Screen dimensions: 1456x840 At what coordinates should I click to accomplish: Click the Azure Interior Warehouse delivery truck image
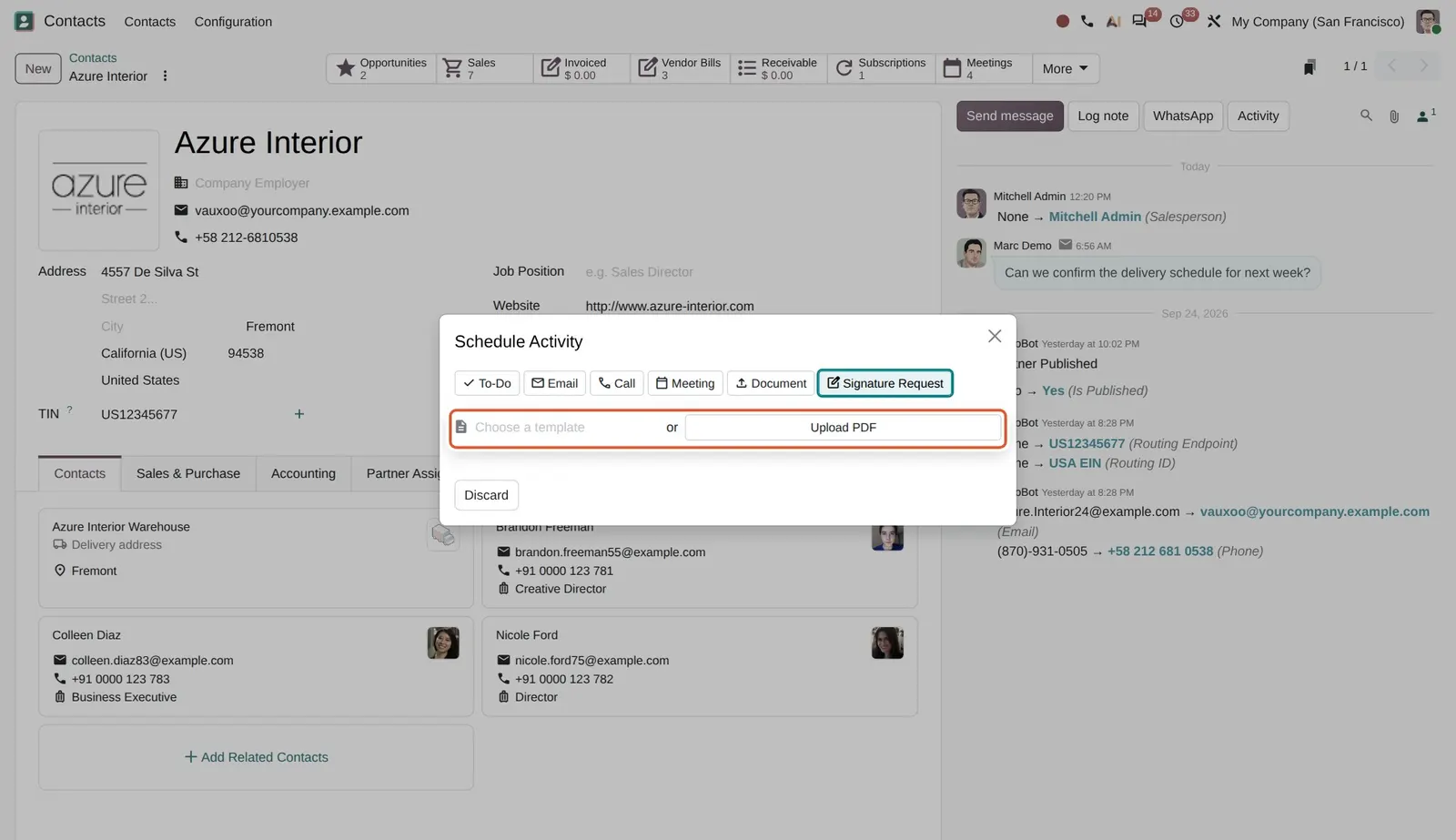443,535
